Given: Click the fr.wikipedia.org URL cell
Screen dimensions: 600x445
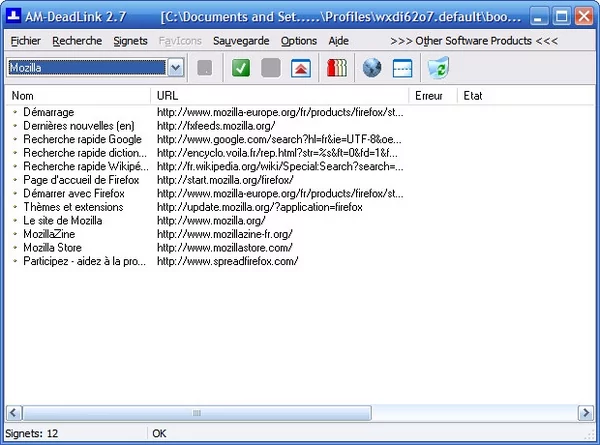Looking at the screenshot, I should (x=280, y=166).
